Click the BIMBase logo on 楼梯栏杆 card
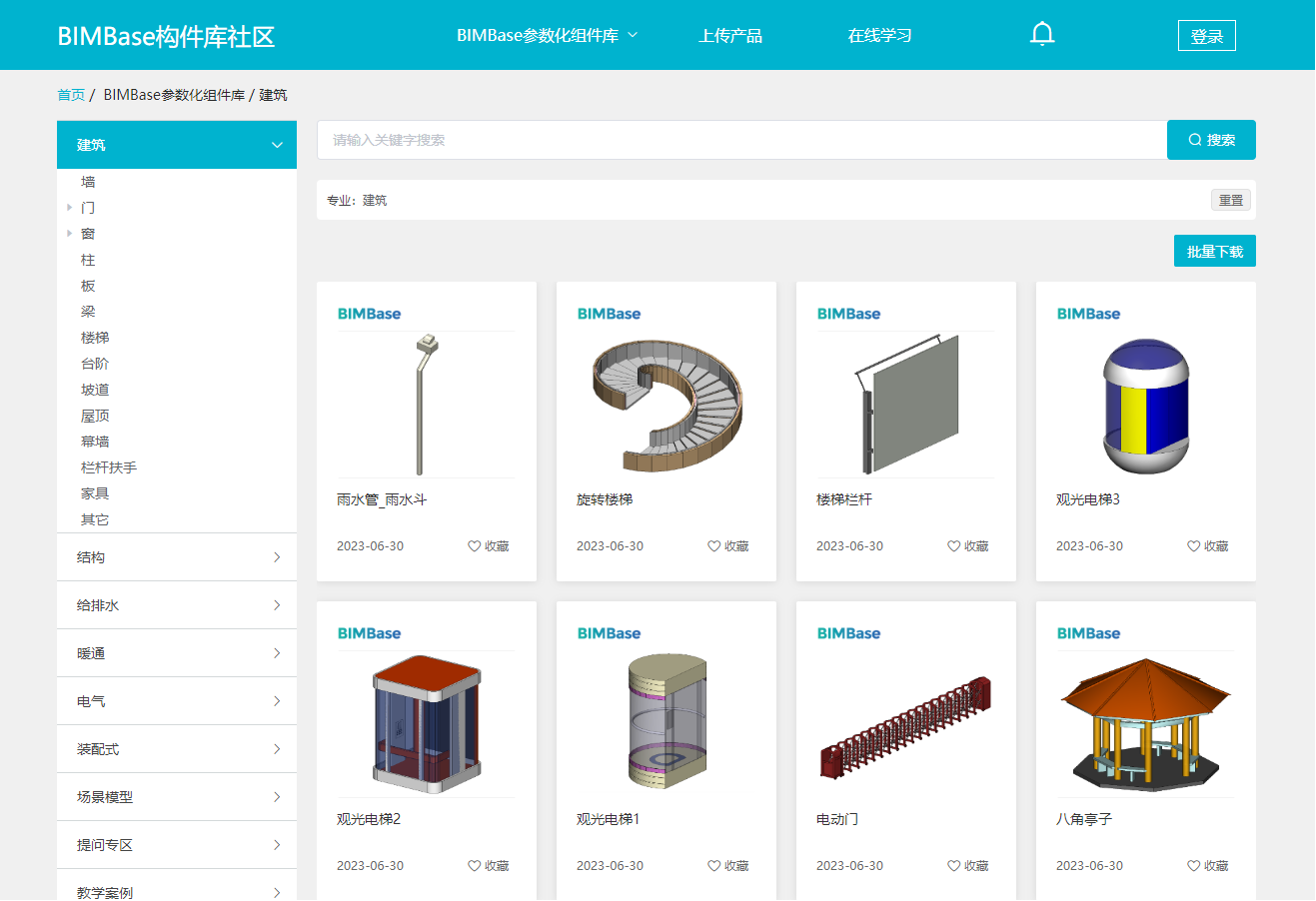The height and width of the screenshot is (901, 1316). (x=848, y=314)
